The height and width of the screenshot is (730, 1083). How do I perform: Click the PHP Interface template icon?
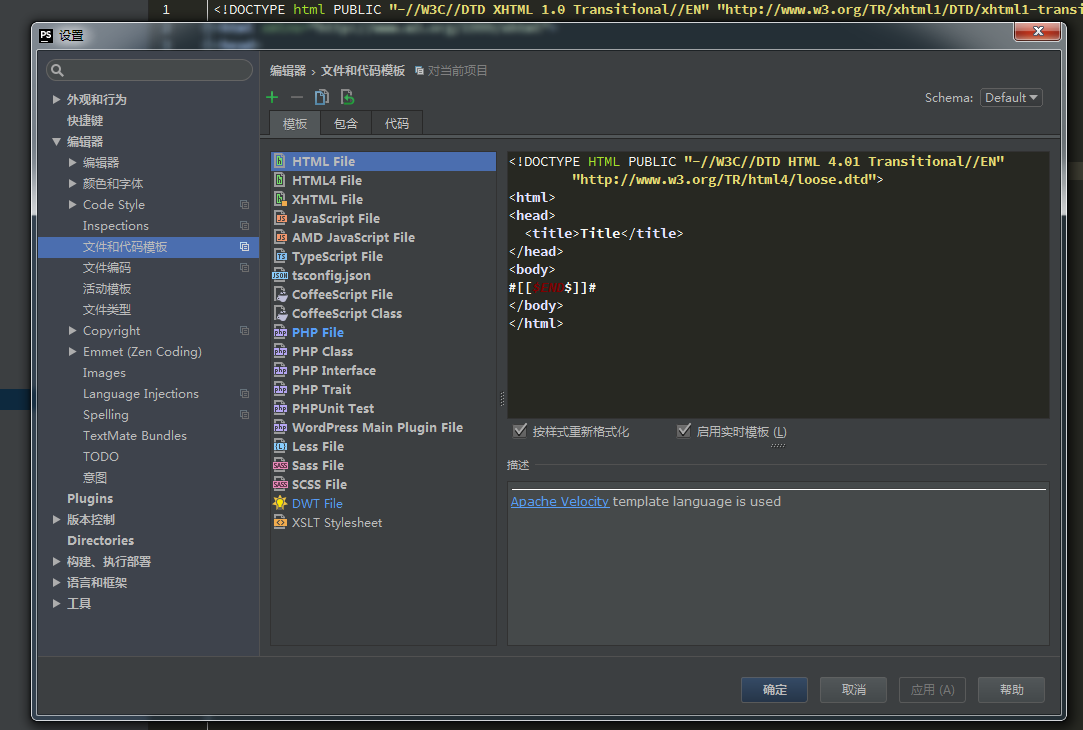click(x=280, y=370)
